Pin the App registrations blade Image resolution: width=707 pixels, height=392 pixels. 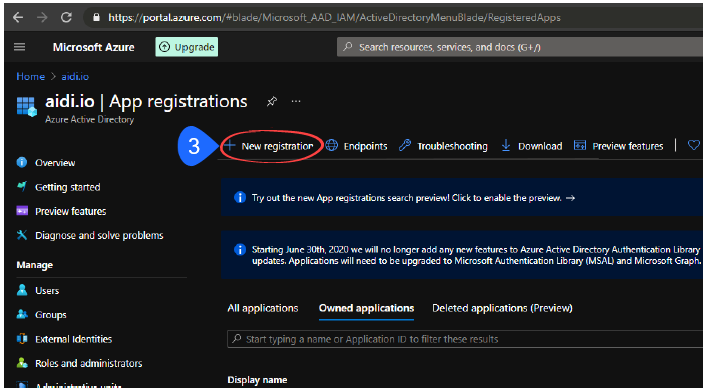[271, 101]
